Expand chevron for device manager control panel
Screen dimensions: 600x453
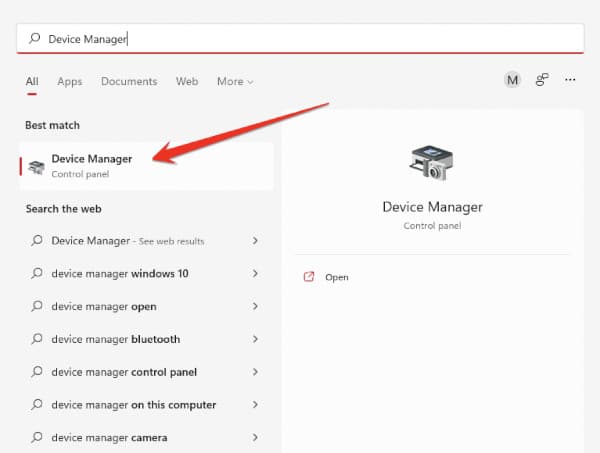255,372
